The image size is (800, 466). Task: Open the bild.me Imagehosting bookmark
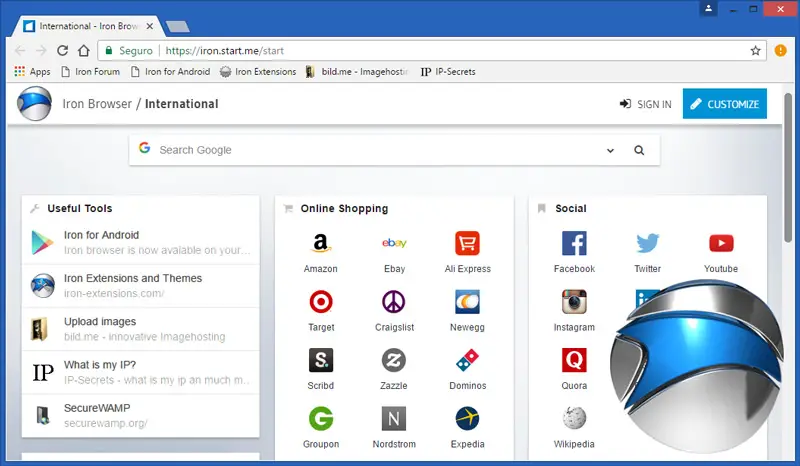(x=357, y=72)
